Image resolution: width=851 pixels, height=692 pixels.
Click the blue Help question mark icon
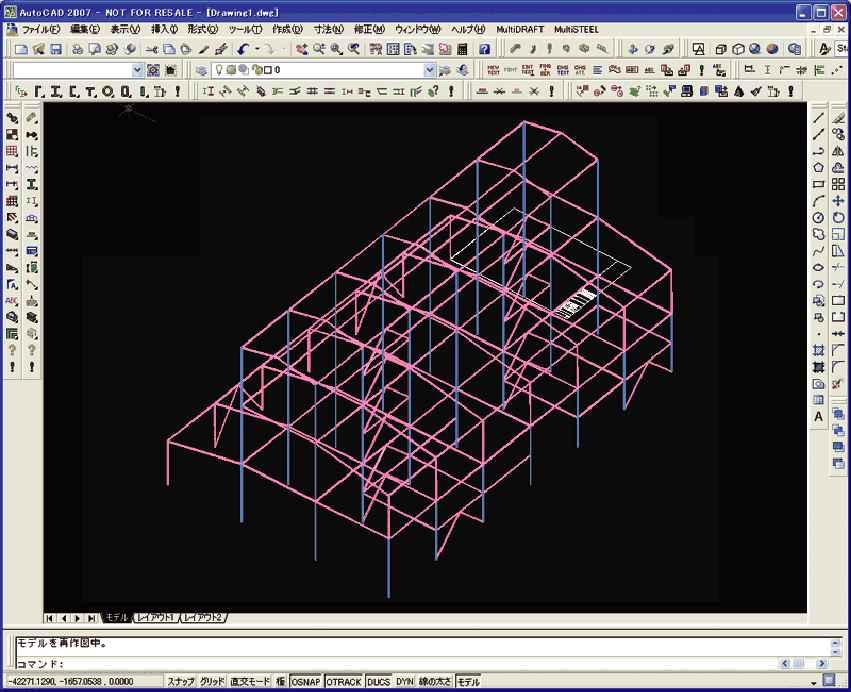[484, 49]
